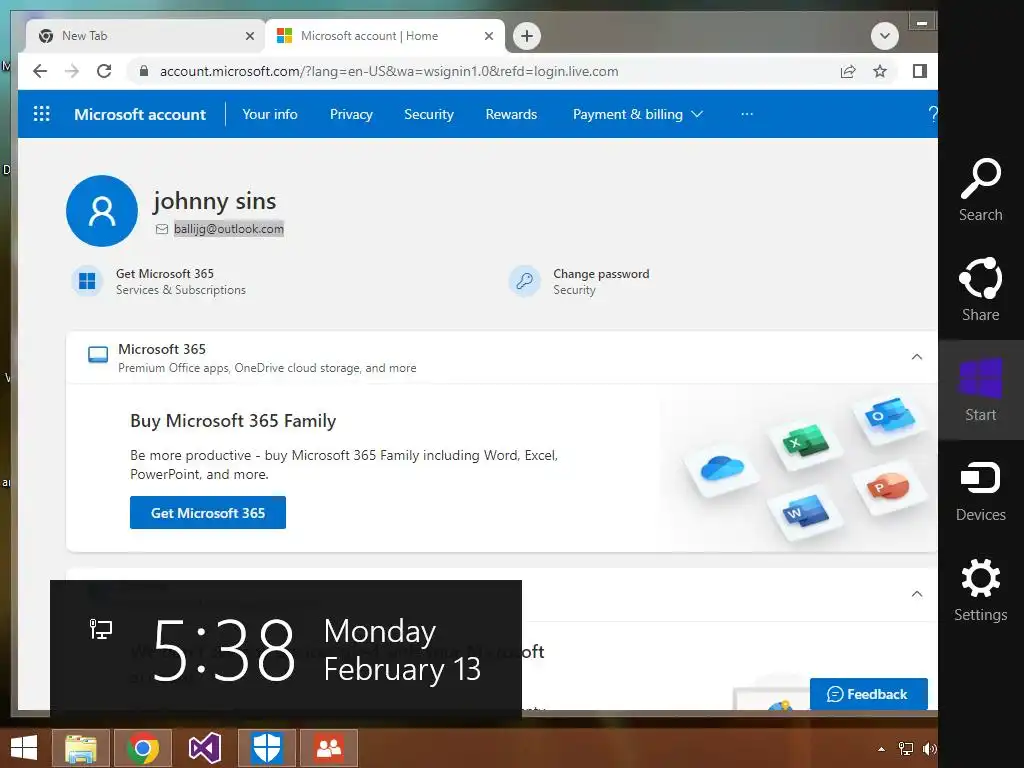Click the network tray icon
1024x768 pixels.
coord(906,749)
